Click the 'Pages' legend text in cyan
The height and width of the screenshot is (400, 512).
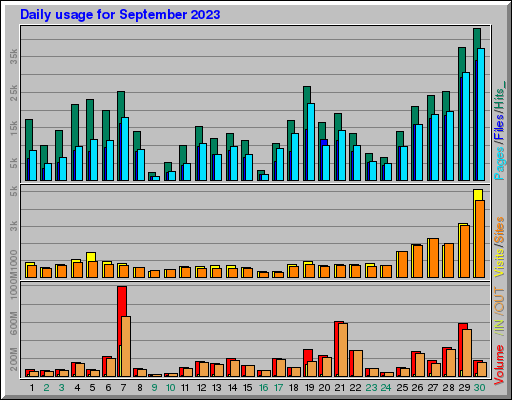click(499, 164)
